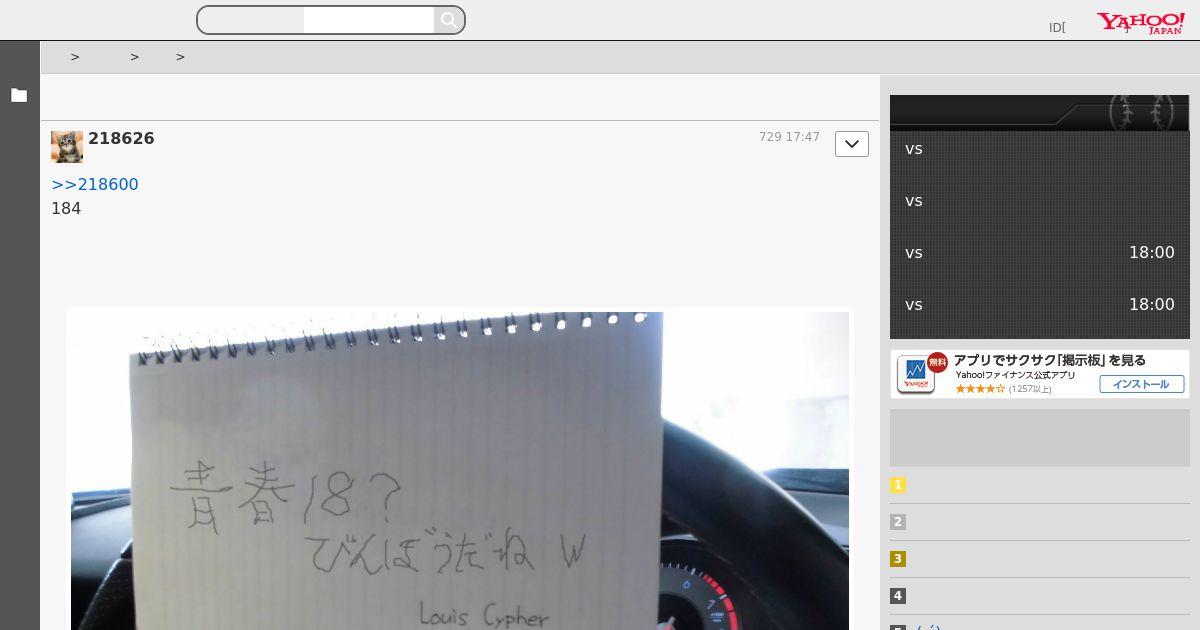
Task: Expand the post options dropdown arrow
Action: pos(852,144)
